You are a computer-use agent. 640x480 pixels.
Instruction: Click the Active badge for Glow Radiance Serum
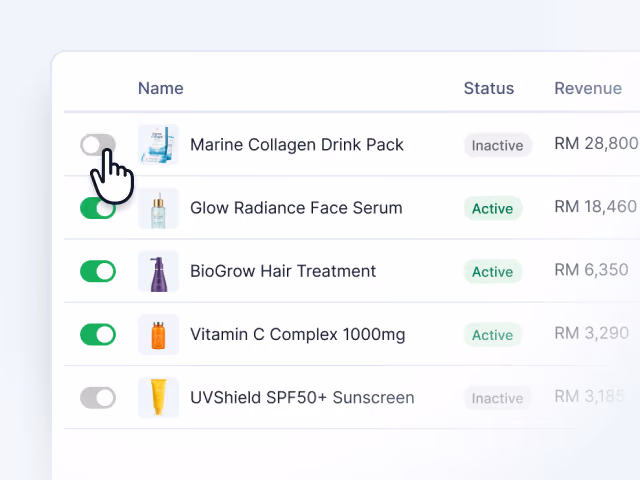coord(493,209)
